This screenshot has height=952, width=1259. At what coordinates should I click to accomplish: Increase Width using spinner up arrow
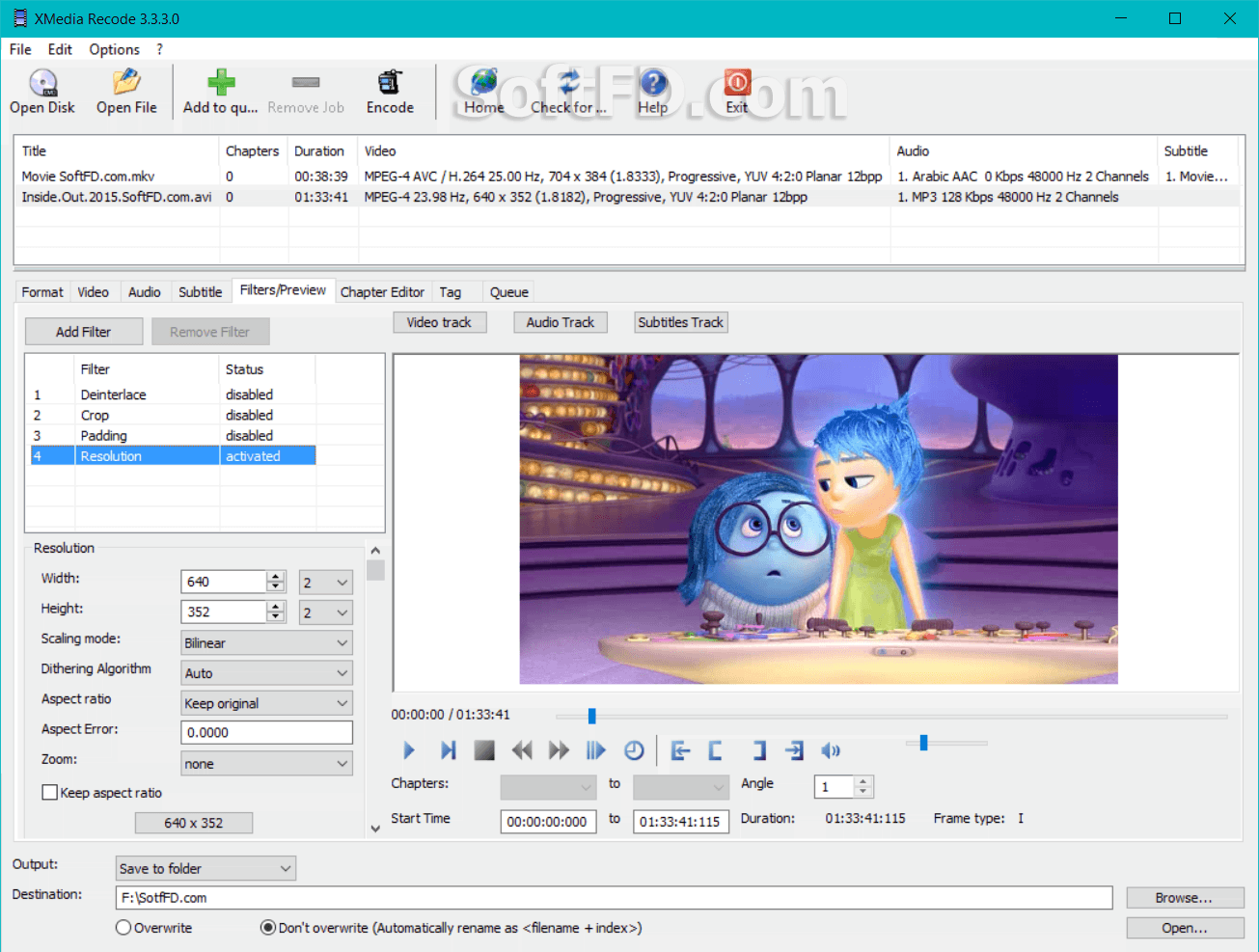[276, 577]
